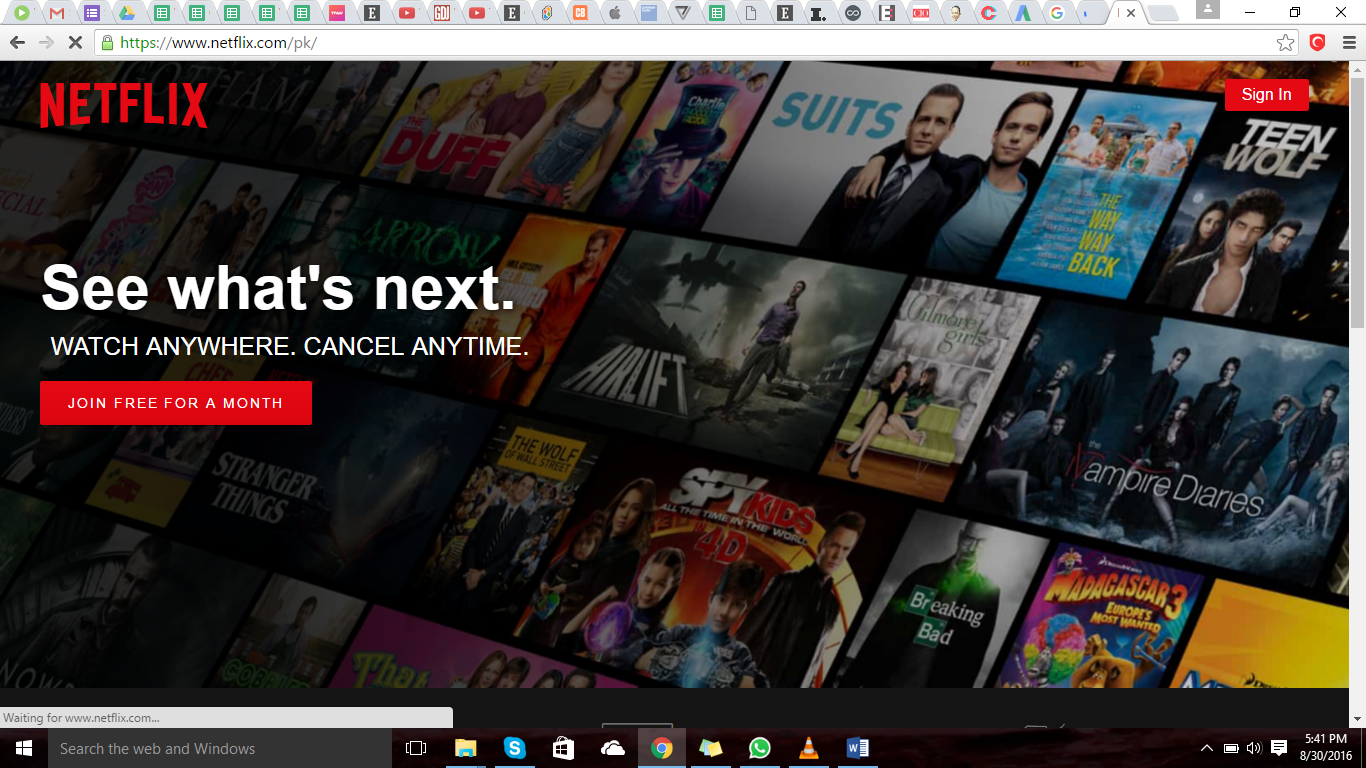1366x768 pixels.
Task: Open OneDrive from the taskbar
Action: pyautogui.click(x=612, y=748)
